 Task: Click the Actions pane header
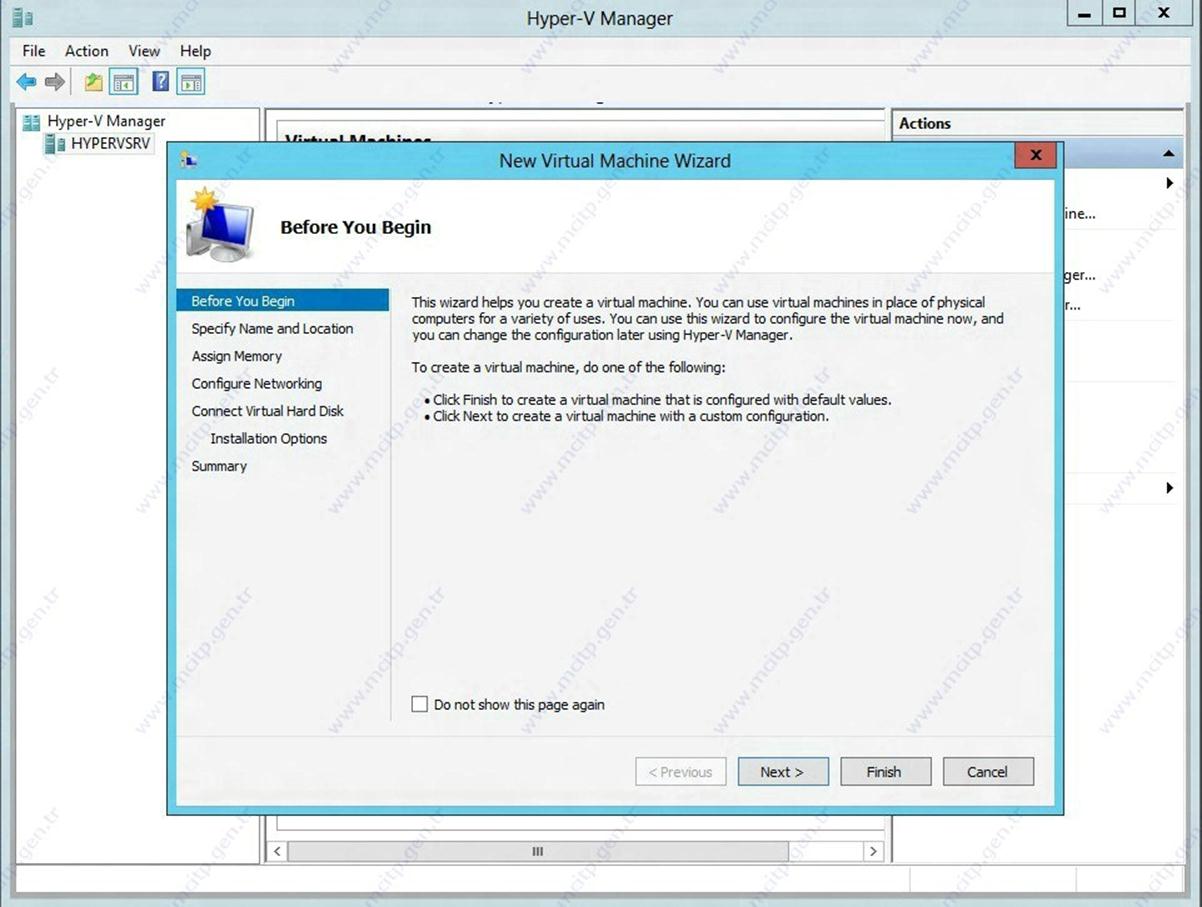[1038, 123]
